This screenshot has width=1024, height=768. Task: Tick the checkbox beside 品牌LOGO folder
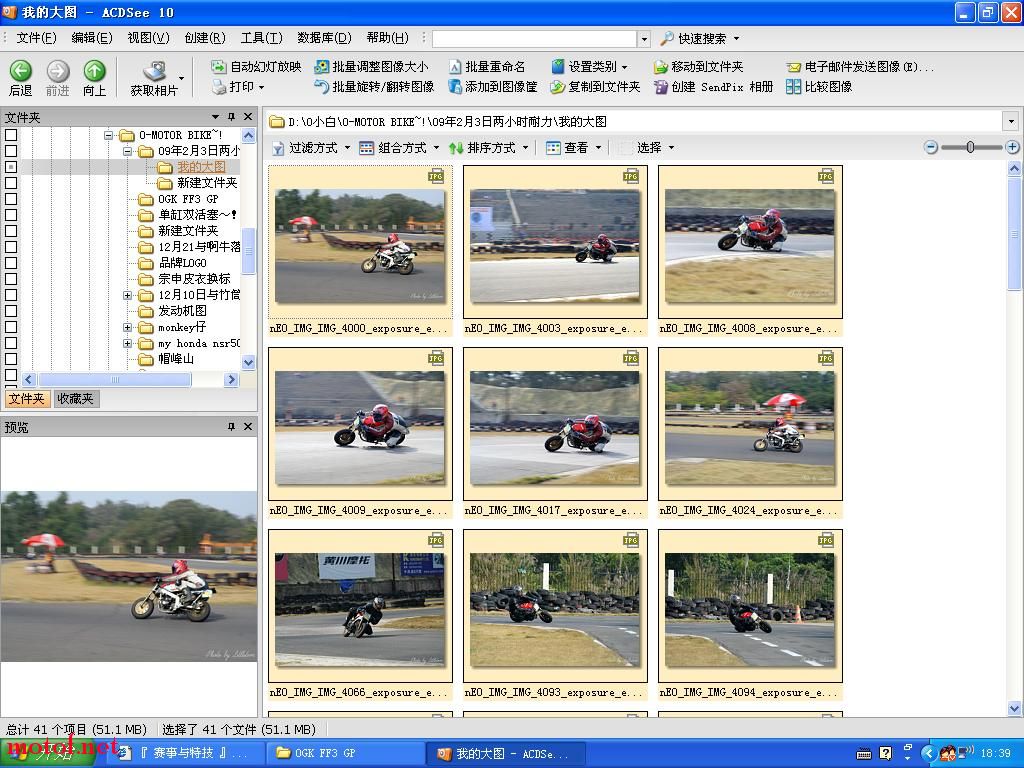pos(11,263)
